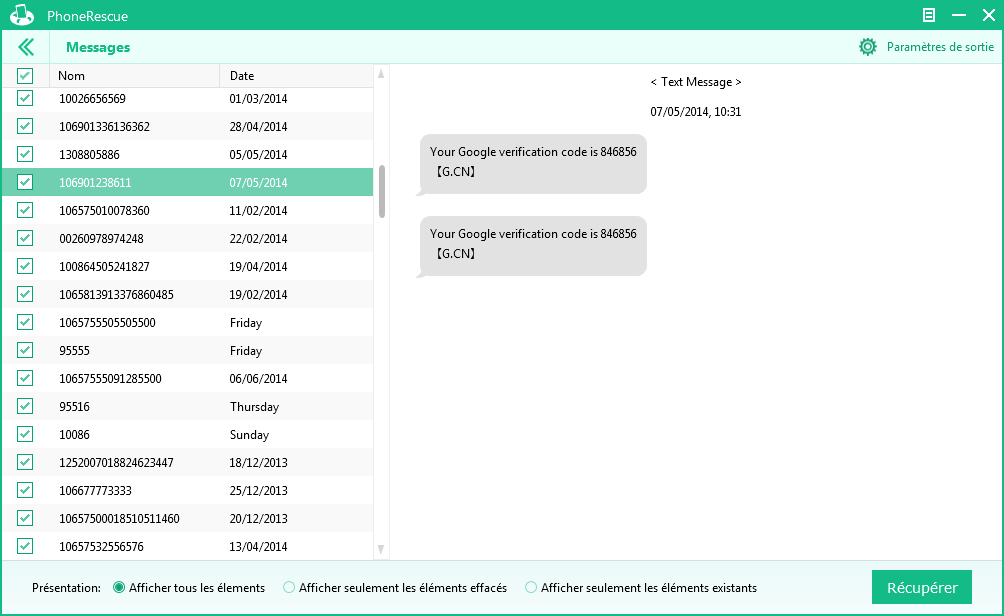Uncheck the 1308805886 checkbox
Image resolution: width=1004 pixels, height=616 pixels.
pyautogui.click(x=25, y=154)
